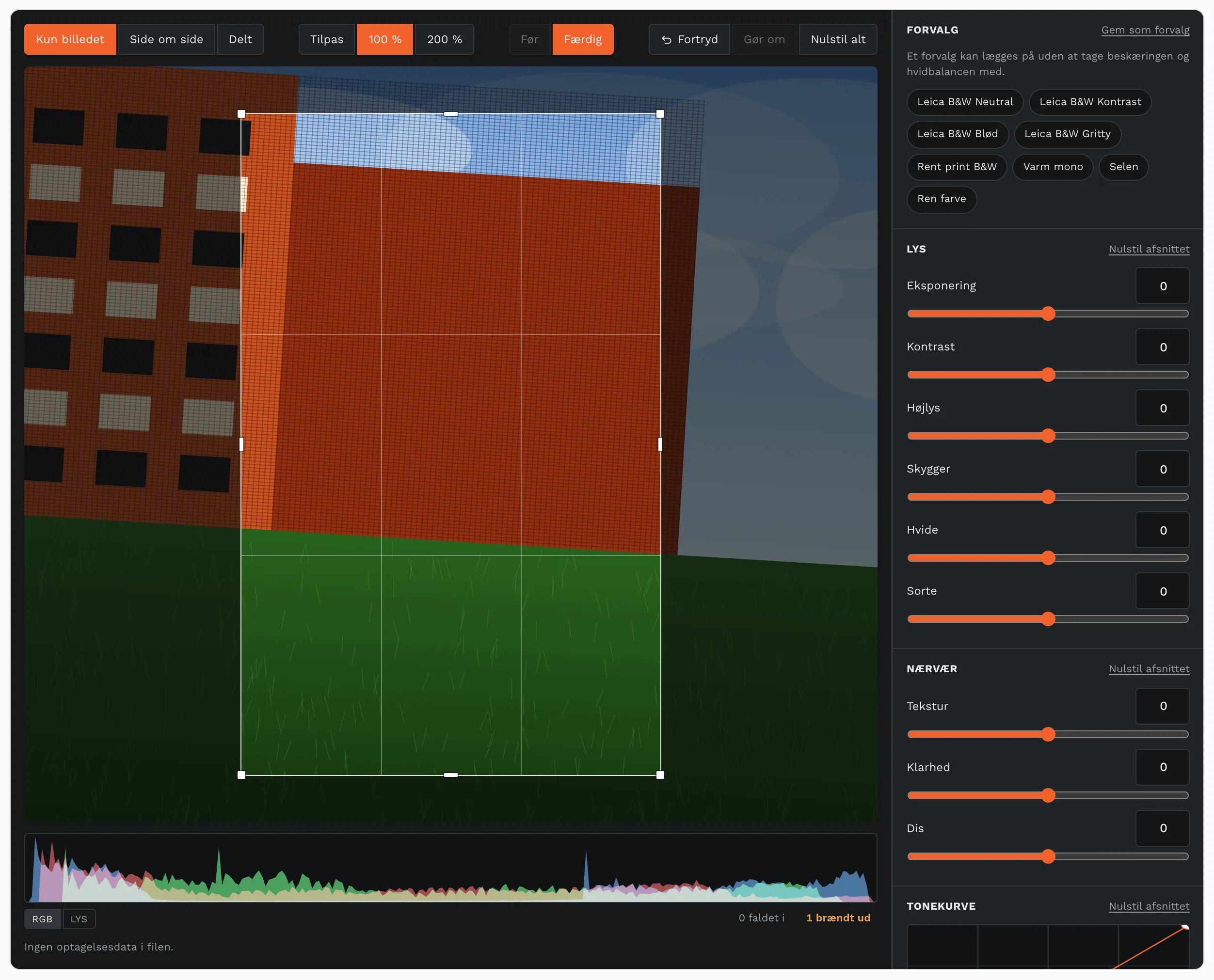
Task: Click the Skygger slider track
Action: click(1048, 497)
